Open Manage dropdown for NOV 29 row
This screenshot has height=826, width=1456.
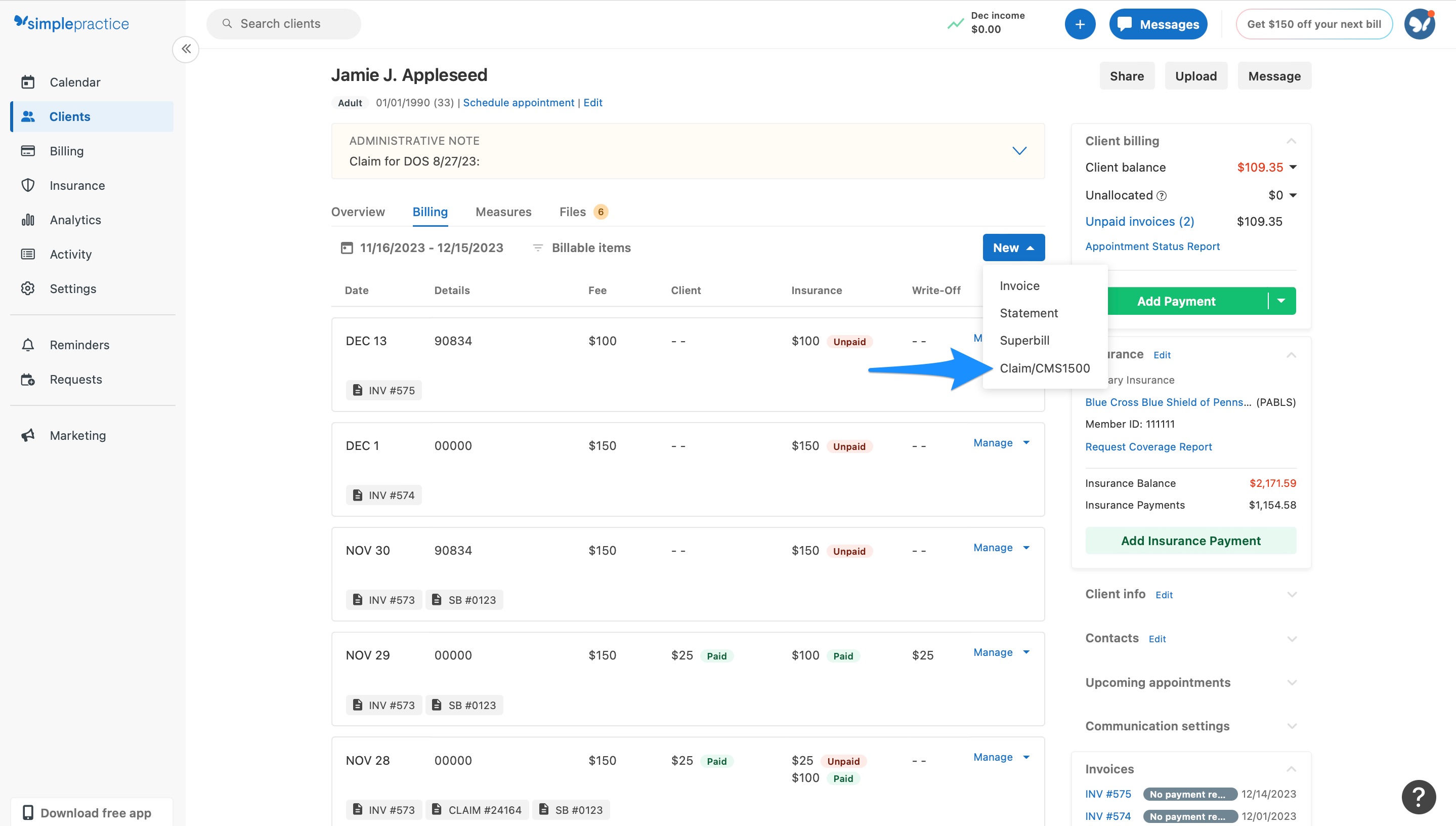[x=1001, y=652]
